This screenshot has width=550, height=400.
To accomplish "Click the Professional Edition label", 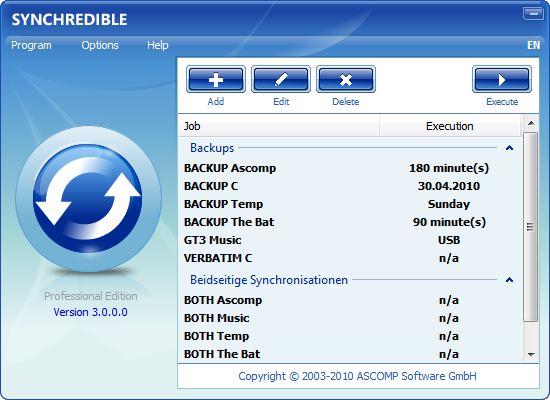I will 90,296.
